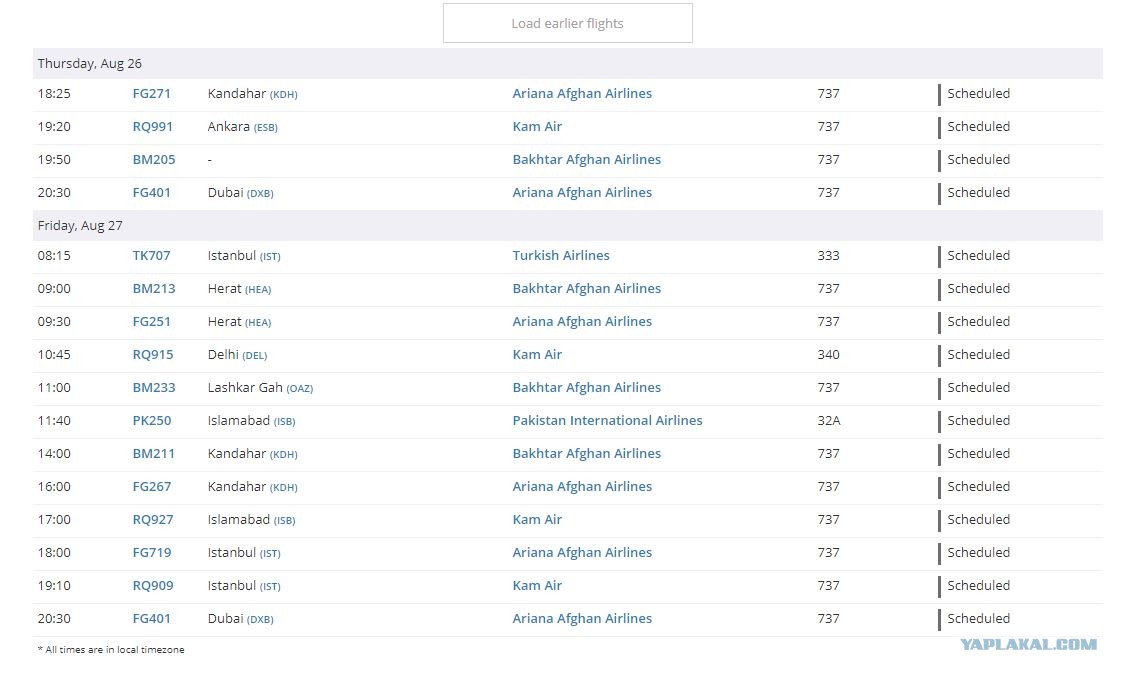Viewport: 1123px width, 674px height.
Task: Click Friday, Aug 27 date header
Action: point(79,226)
